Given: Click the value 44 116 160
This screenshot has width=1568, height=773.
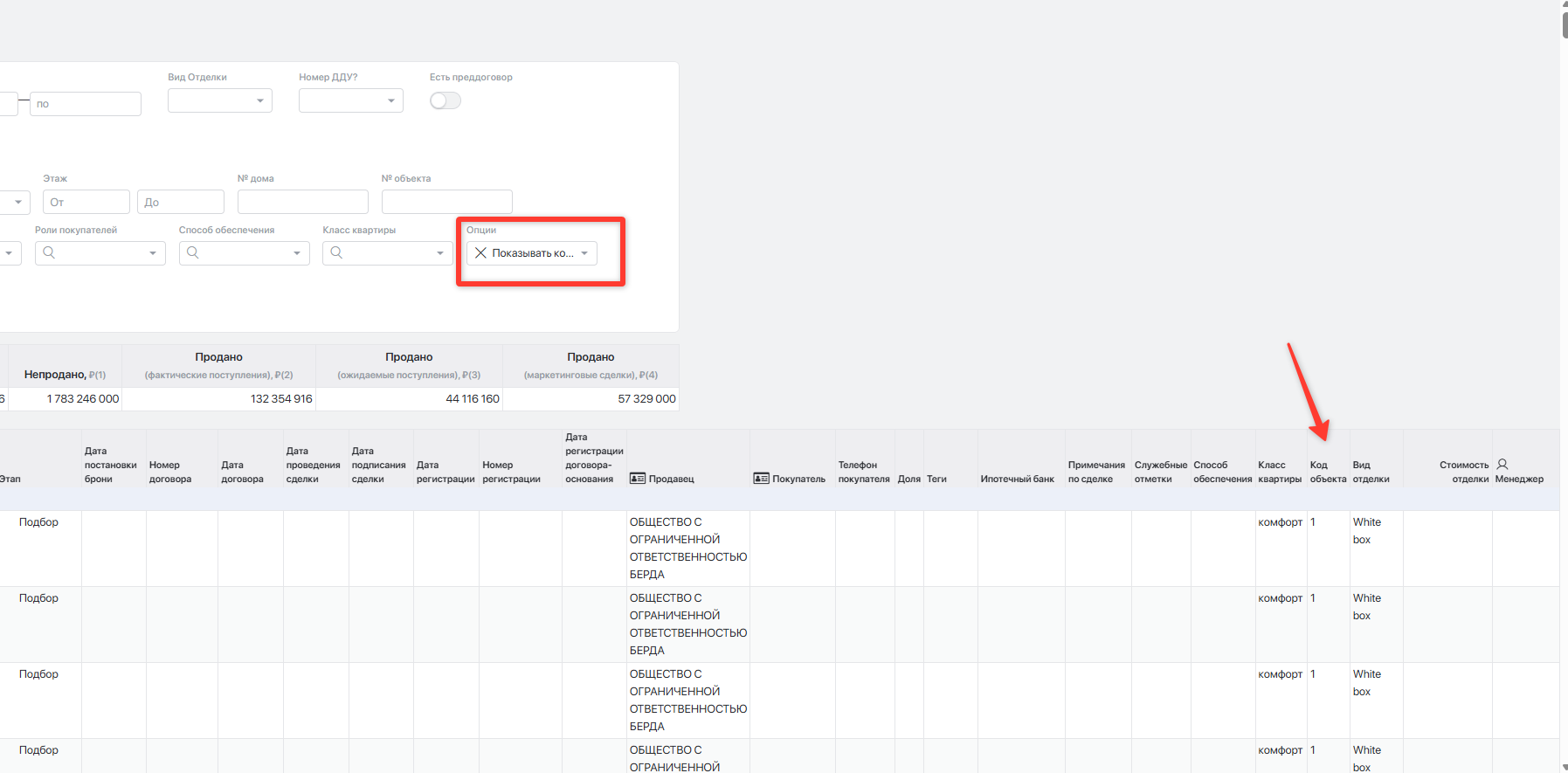Looking at the screenshot, I should point(473,398).
